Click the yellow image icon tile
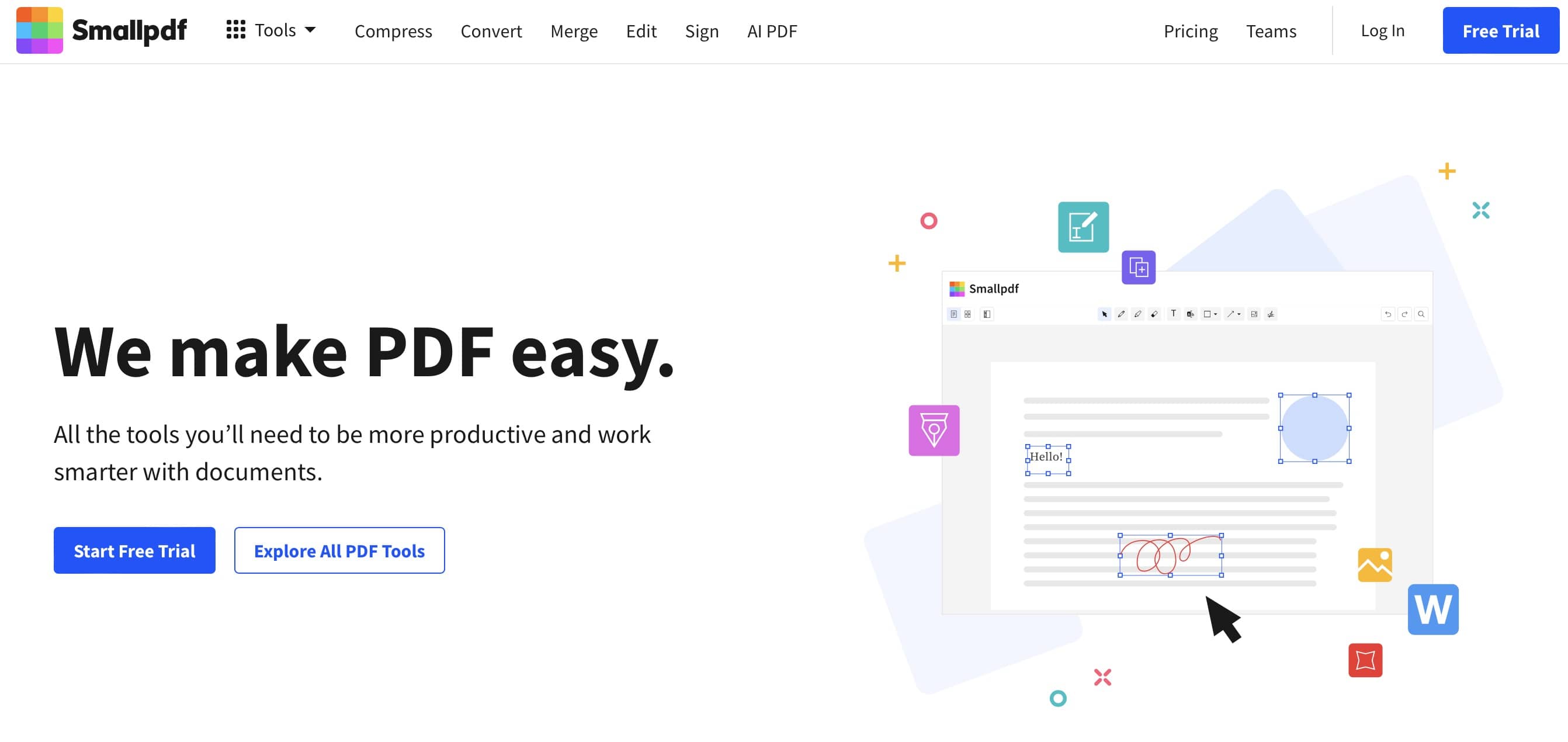Viewport: 1568px width, 742px height. [1375, 565]
